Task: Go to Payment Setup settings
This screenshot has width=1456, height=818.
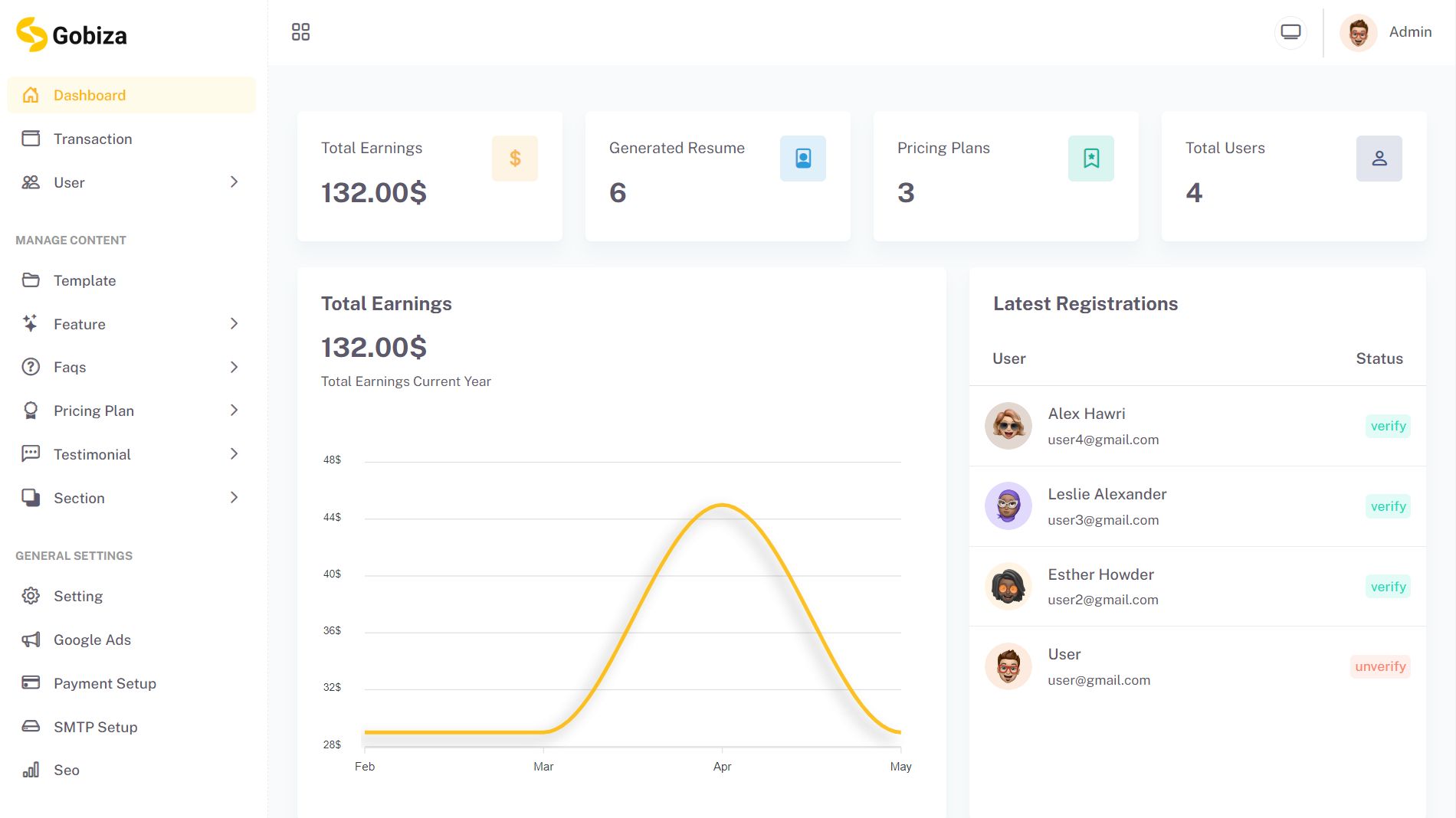Action: point(104,683)
